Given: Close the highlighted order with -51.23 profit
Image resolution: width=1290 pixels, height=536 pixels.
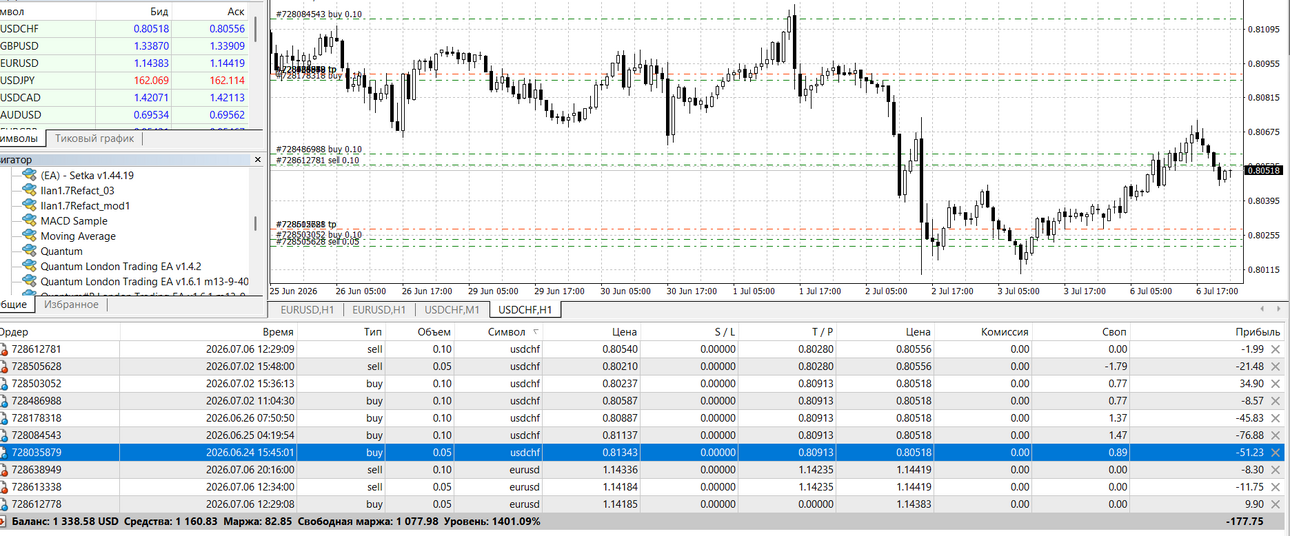Looking at the screenshot, I should pyautogui.click(x=1275, y=453).
